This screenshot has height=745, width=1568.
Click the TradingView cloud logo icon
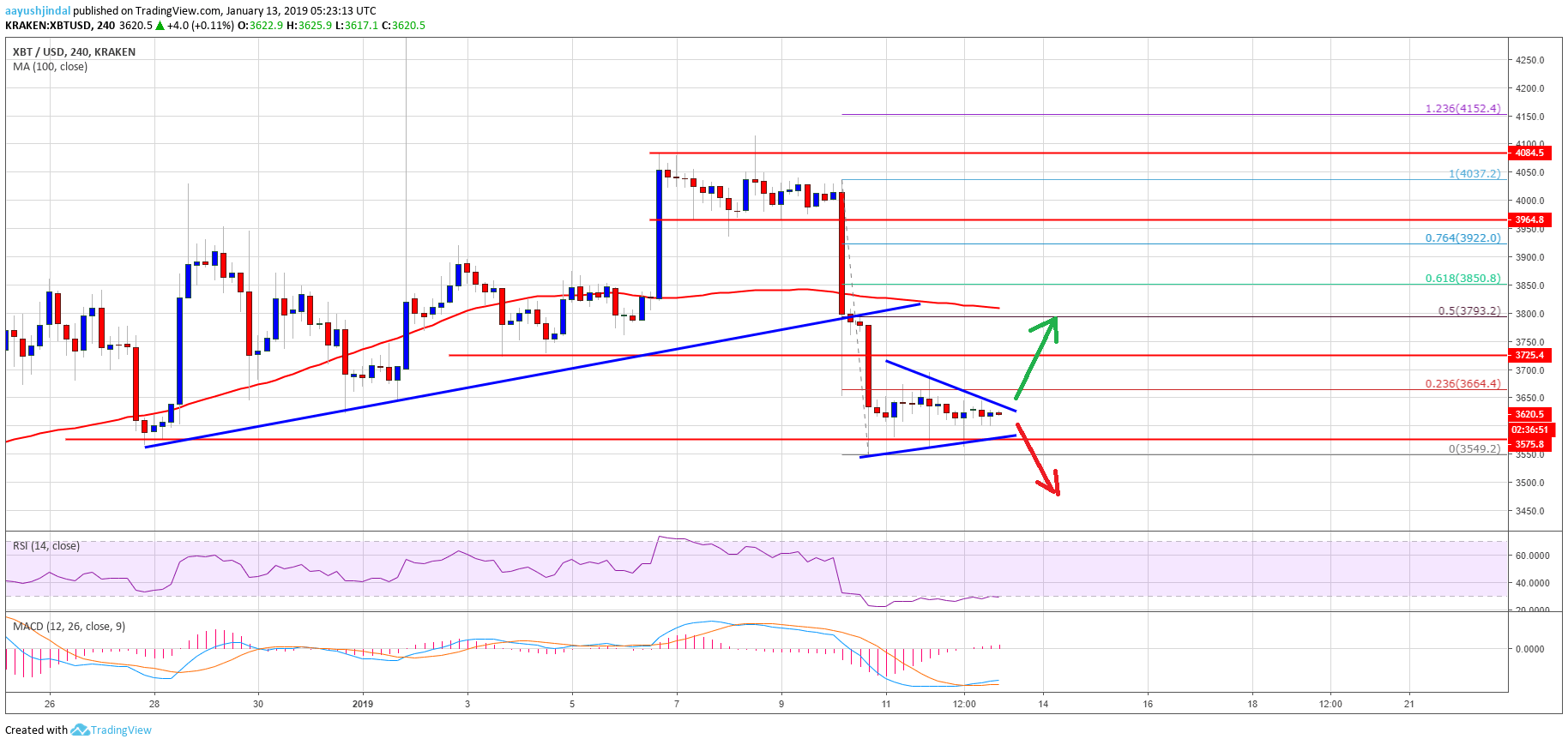[80, 730]
